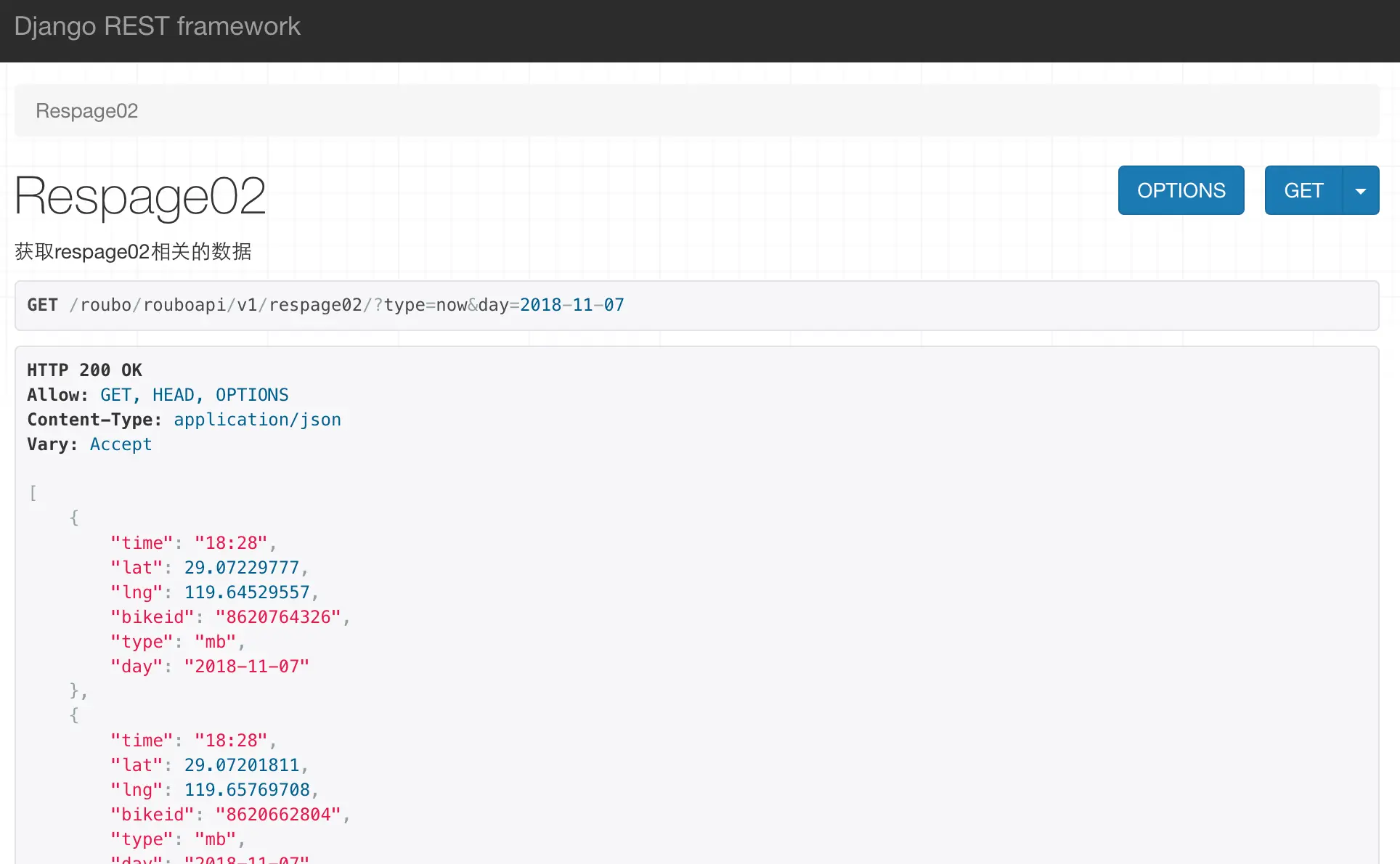
Task: Click the lat value 29.07229777
Action: (241, 568)
